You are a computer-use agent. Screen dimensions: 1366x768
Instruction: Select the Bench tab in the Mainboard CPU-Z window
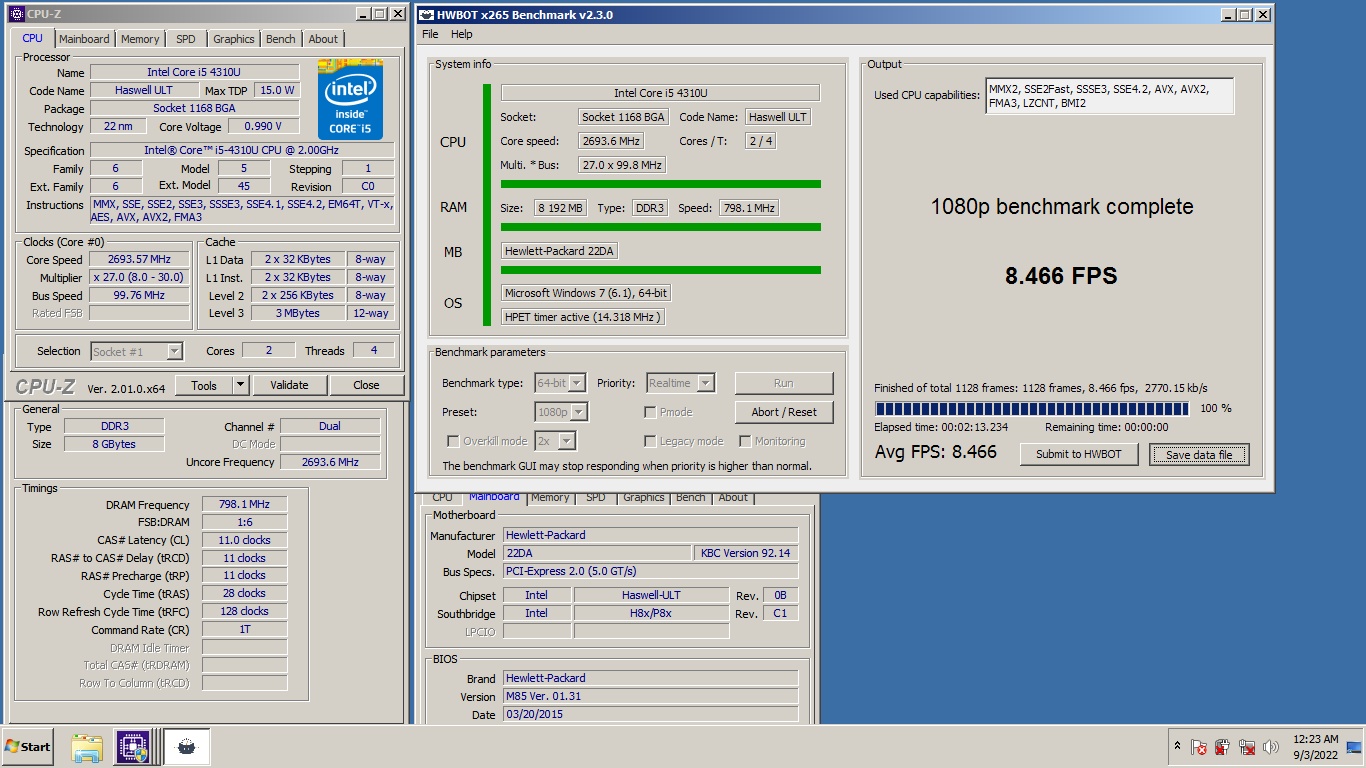coord(691,497)
